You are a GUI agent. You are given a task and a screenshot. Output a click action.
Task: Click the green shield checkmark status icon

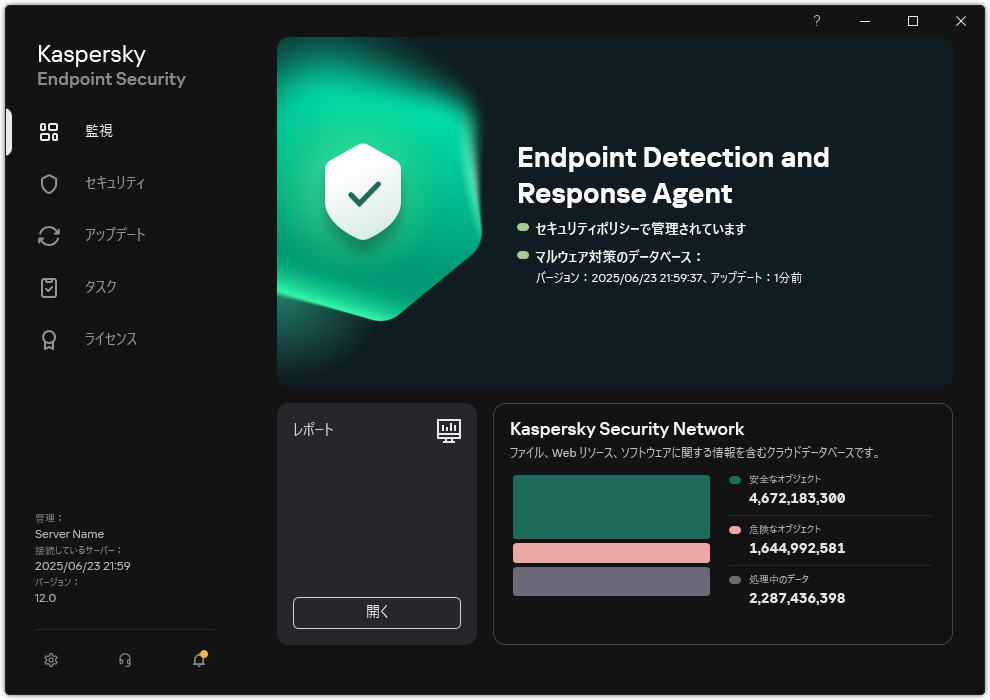(364, 191)
